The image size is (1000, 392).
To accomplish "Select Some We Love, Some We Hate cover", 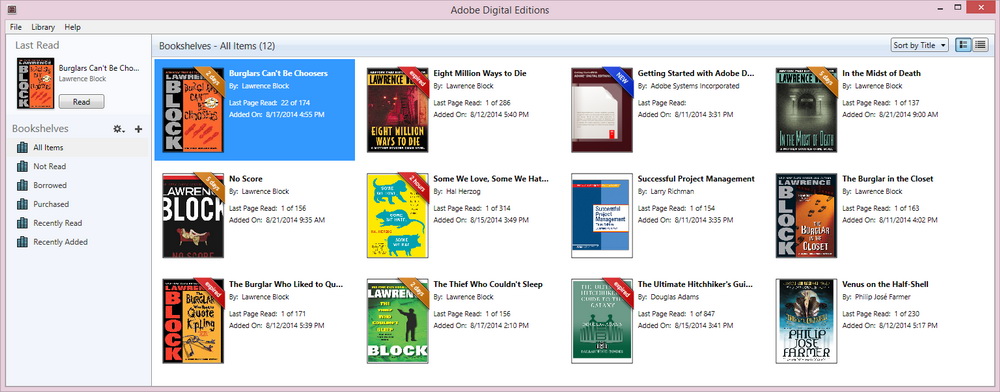I will point(397,215).
